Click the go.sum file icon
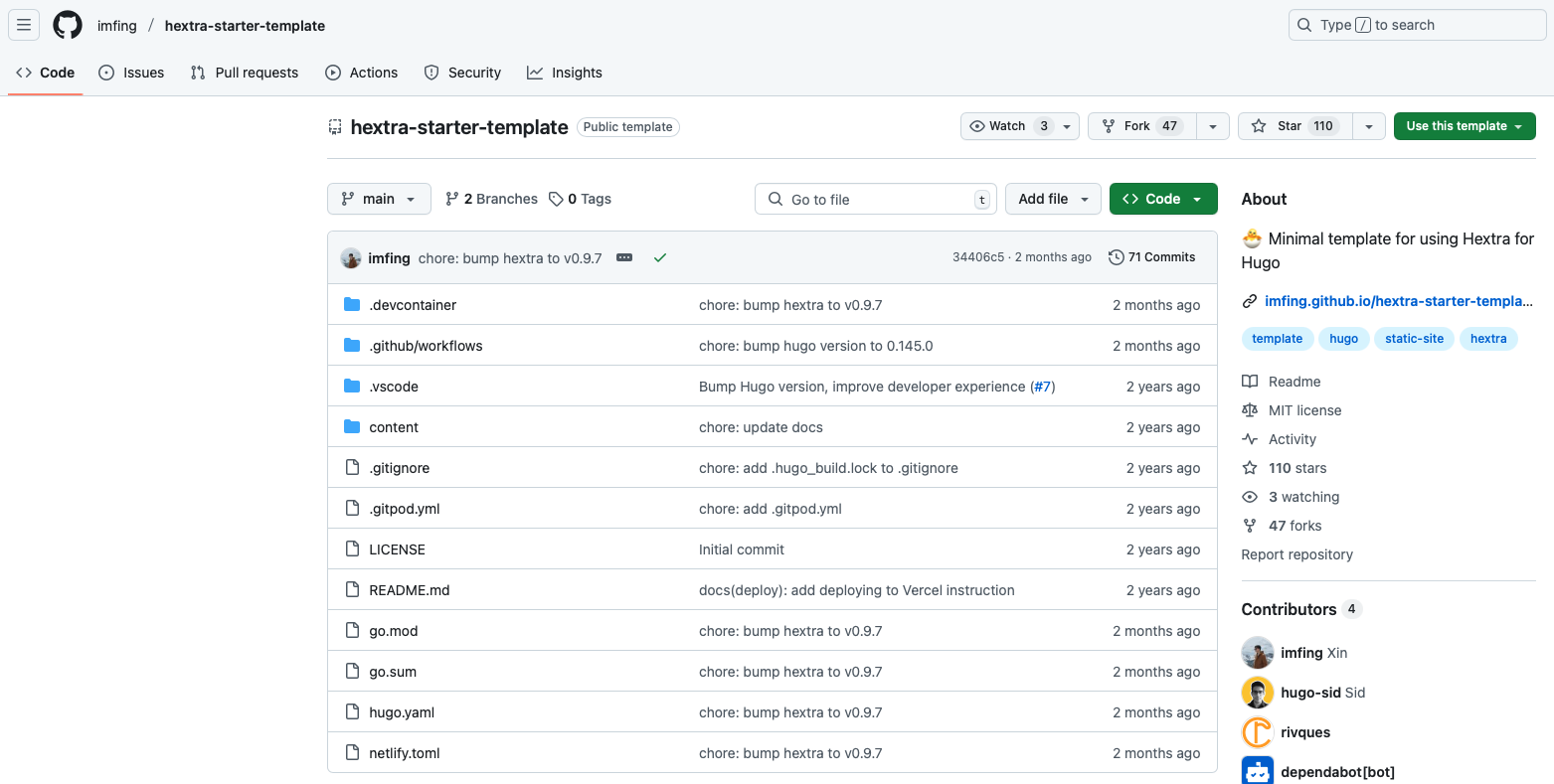This screenshot has width=1554, height=784. click(x=352, y=671)
